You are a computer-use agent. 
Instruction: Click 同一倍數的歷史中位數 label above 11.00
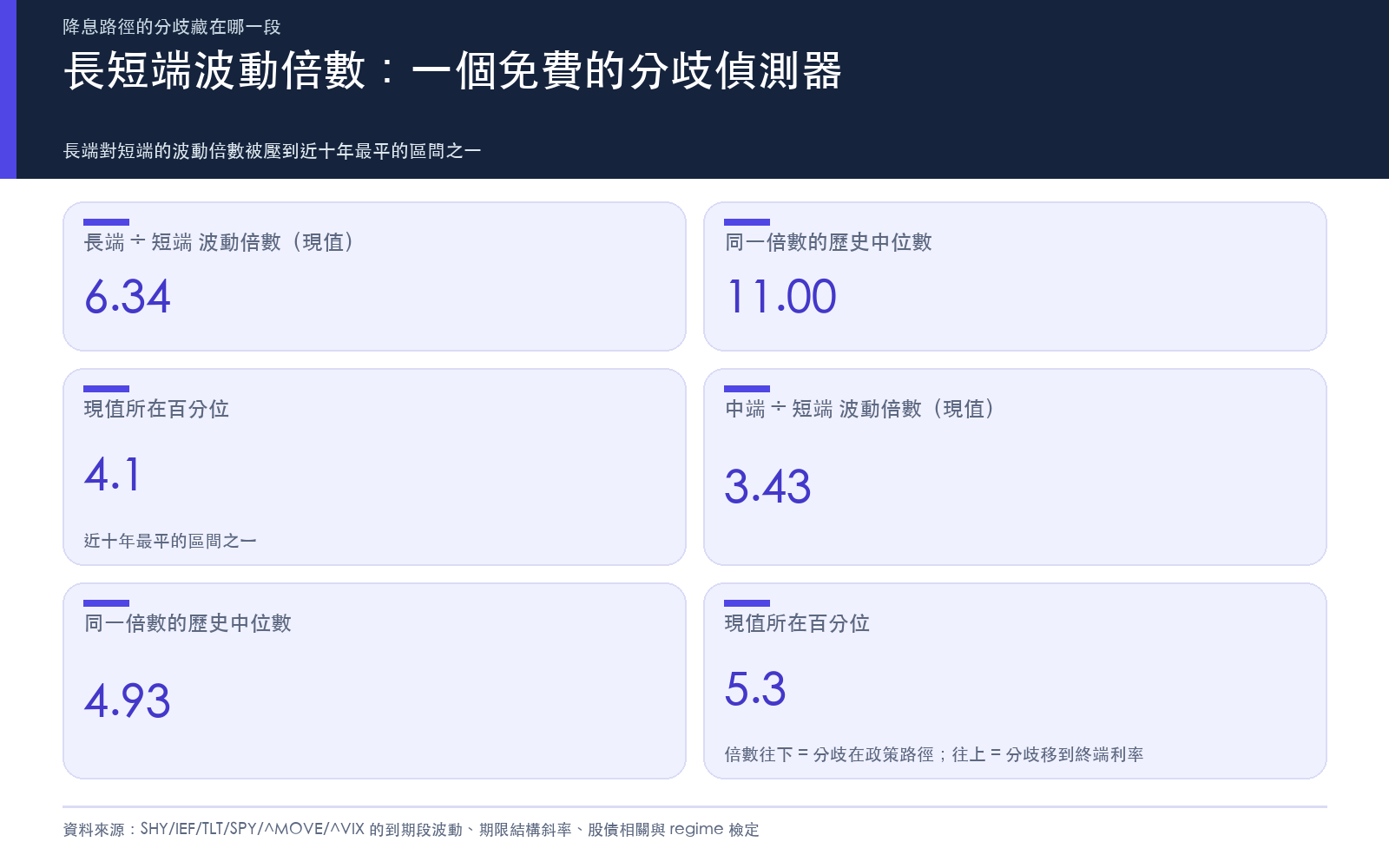point(828,242)
